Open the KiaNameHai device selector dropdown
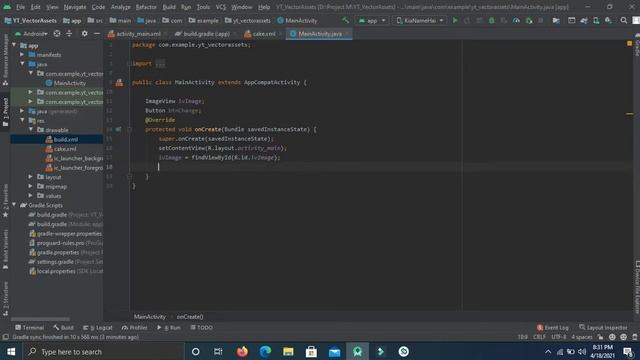Screen dimensions: 640x360 coord(420,20)
